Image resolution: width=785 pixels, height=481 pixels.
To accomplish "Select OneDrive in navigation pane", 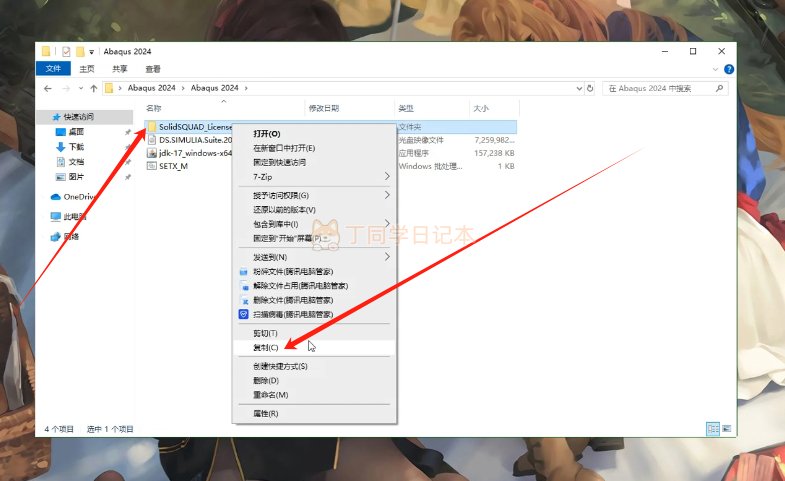I will (79, 197).
